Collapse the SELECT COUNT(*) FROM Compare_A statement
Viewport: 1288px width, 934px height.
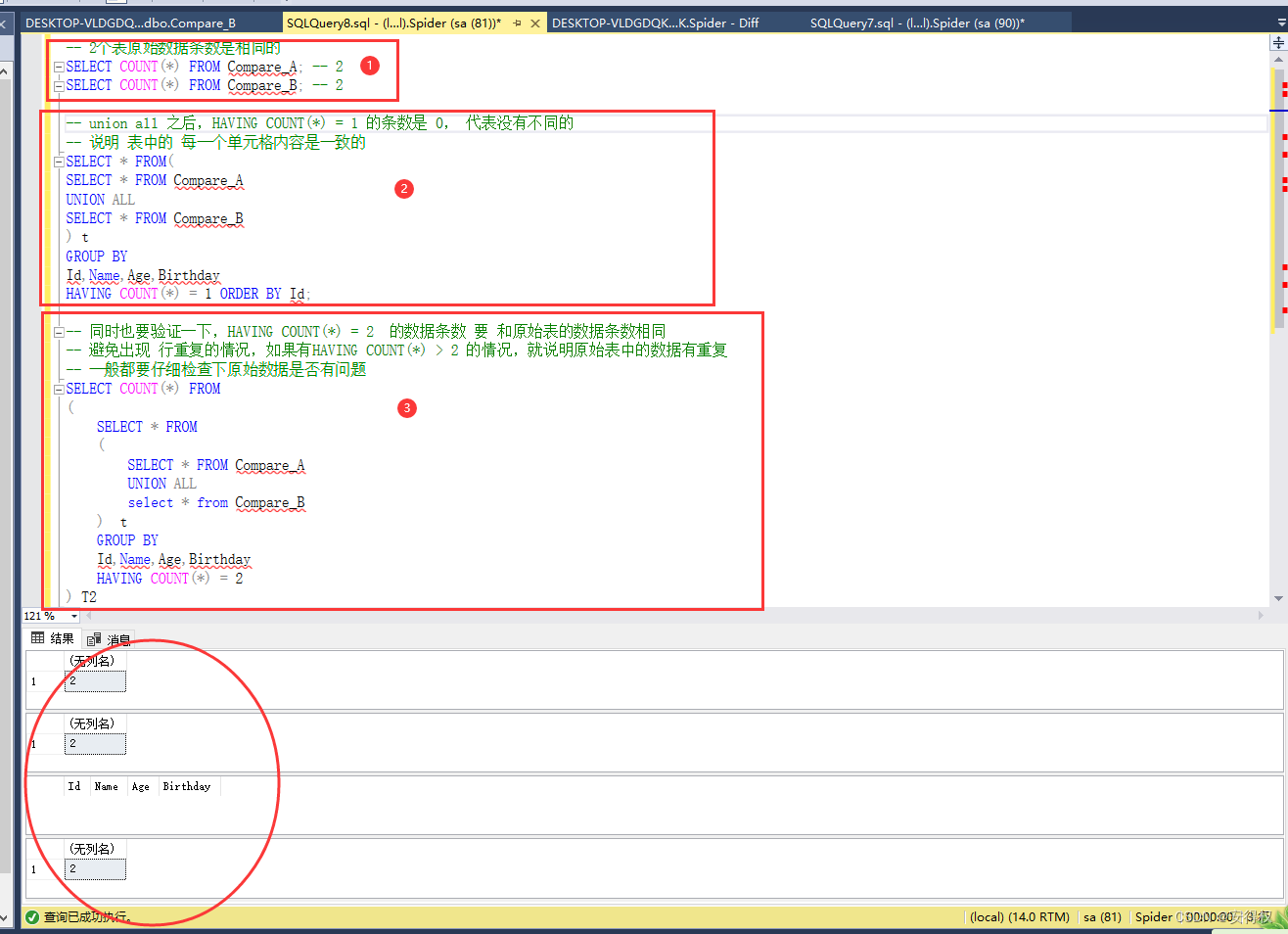point(59,67)
